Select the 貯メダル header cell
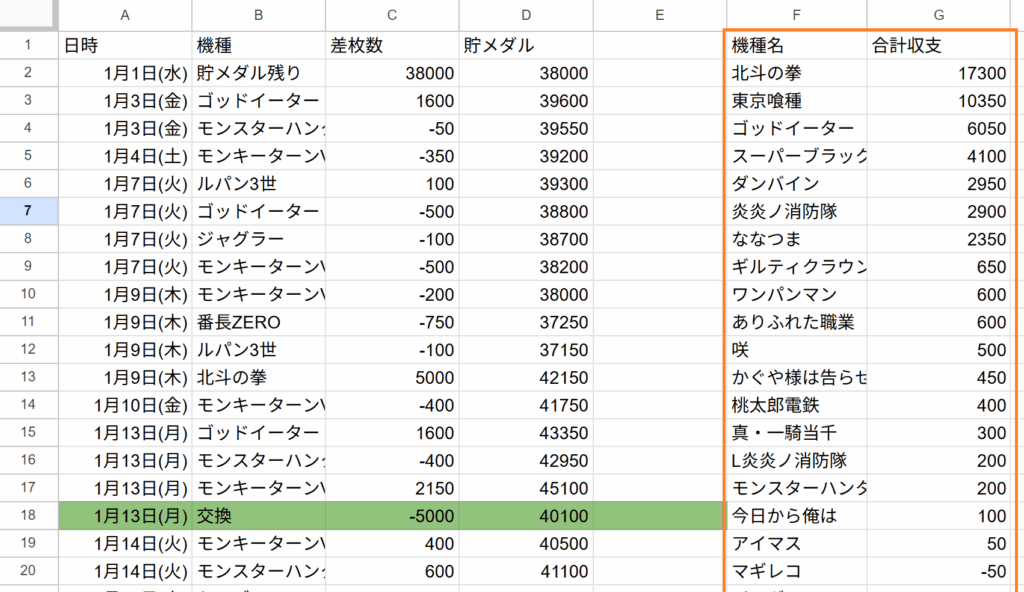The image size is (1024, 592). (x=525, y=45)
